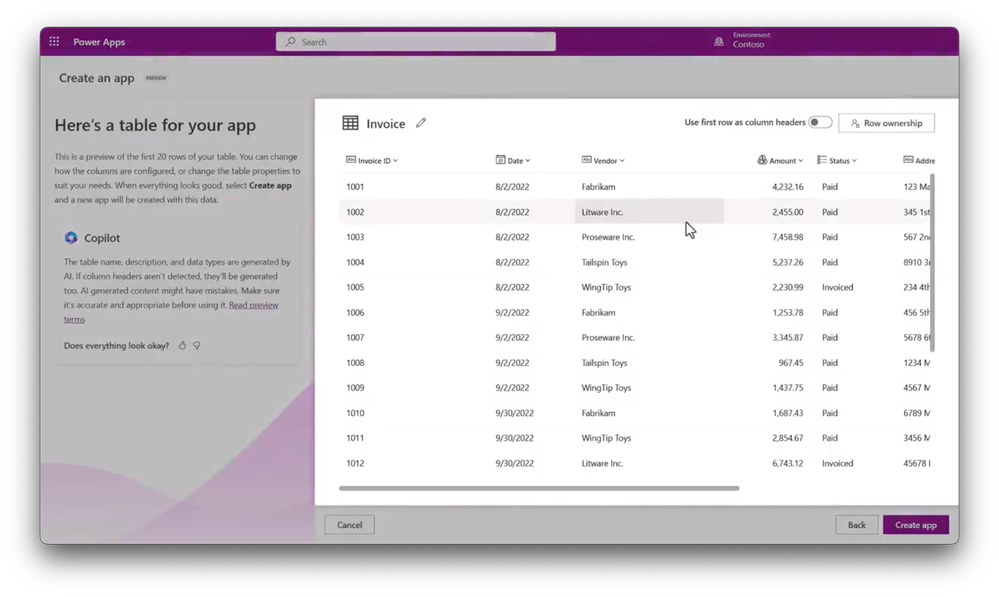
Task: Click the search magnifier icon
Action: pos(291,41)
